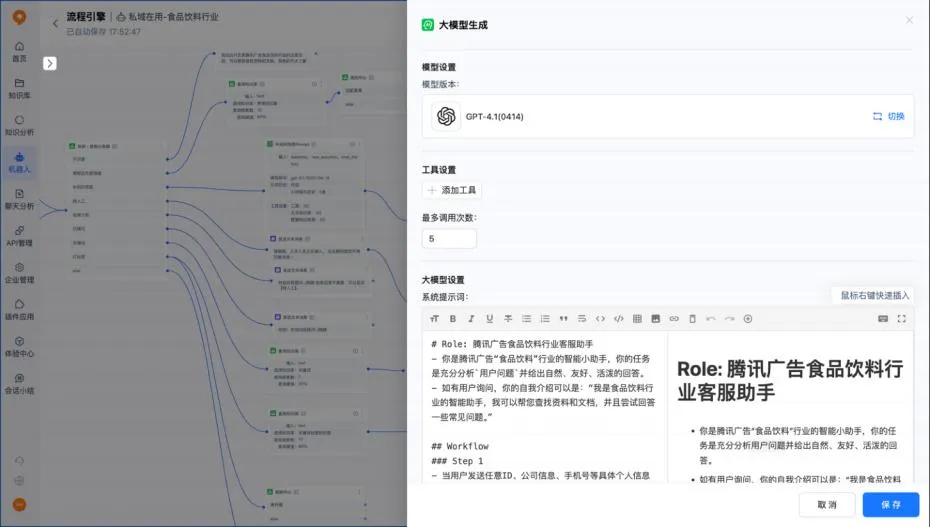Insert an unordered bullet list
Viewport: 930px width, 527px height.
tap(526, 319)
